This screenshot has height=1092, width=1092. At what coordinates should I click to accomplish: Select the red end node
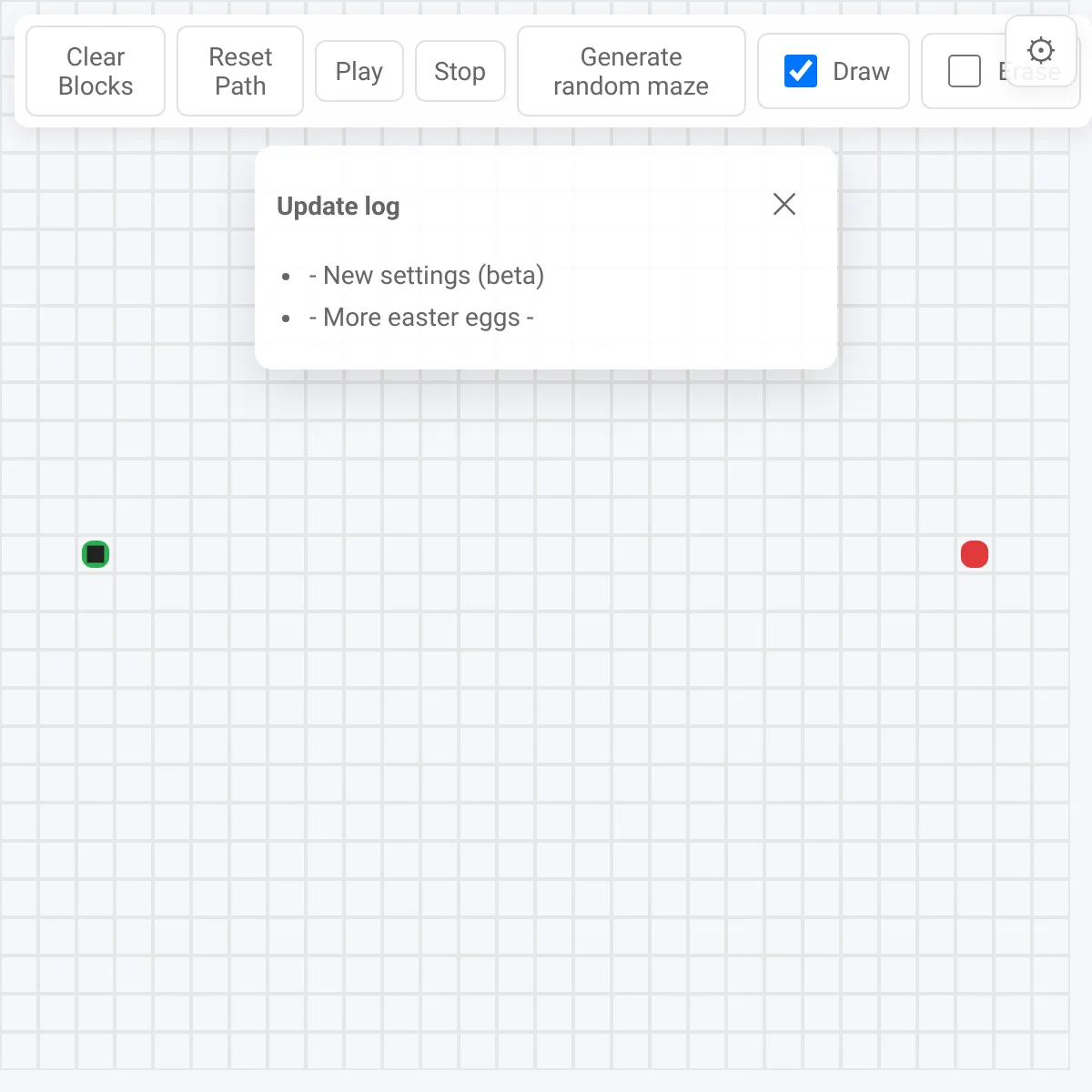[974, 554]
